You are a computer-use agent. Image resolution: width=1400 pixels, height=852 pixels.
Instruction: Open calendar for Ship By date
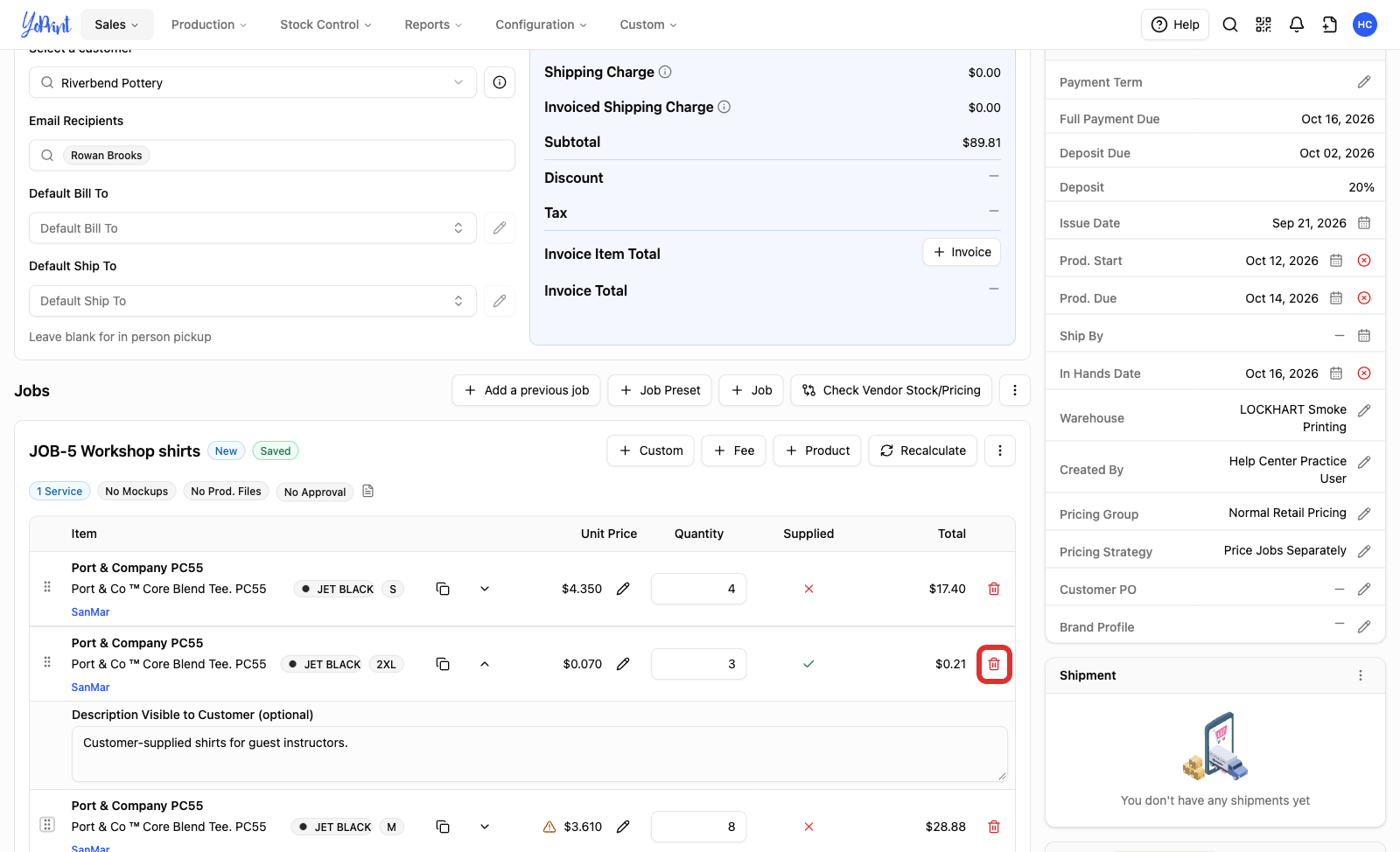[x=1364, y=336]
